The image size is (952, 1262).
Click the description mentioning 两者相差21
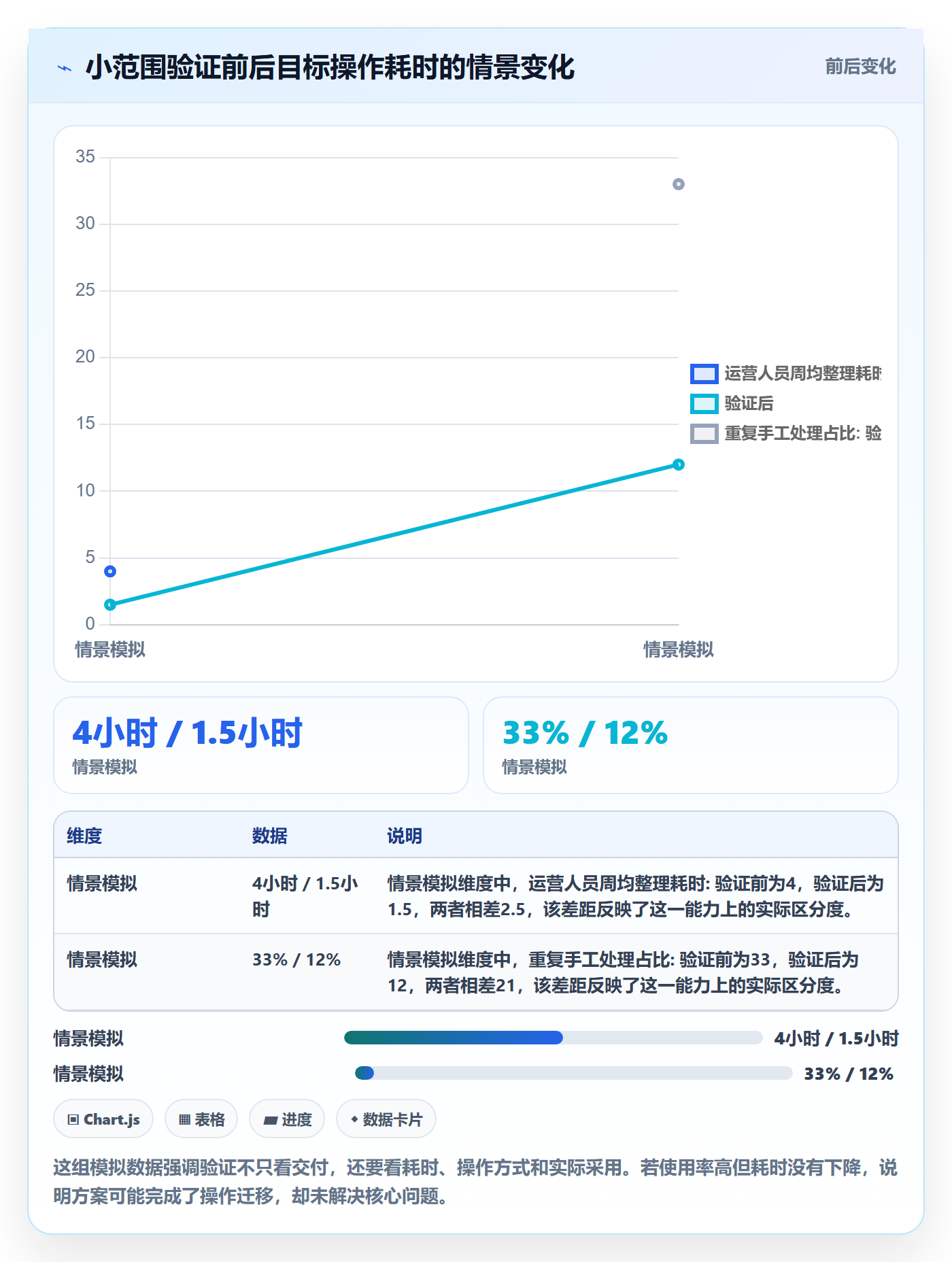point(623,972)
